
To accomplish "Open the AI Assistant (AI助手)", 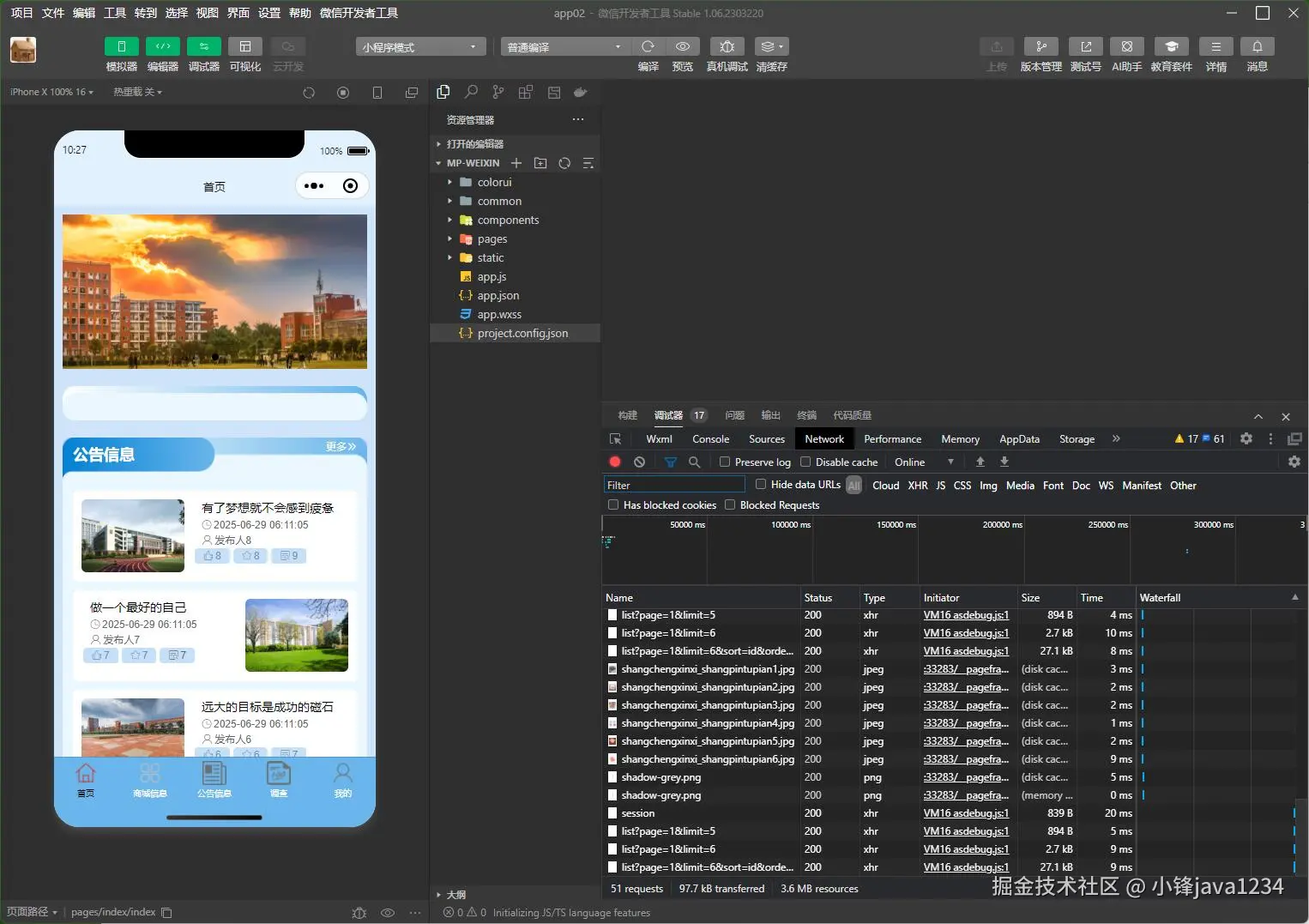I will coord(1126,46).
